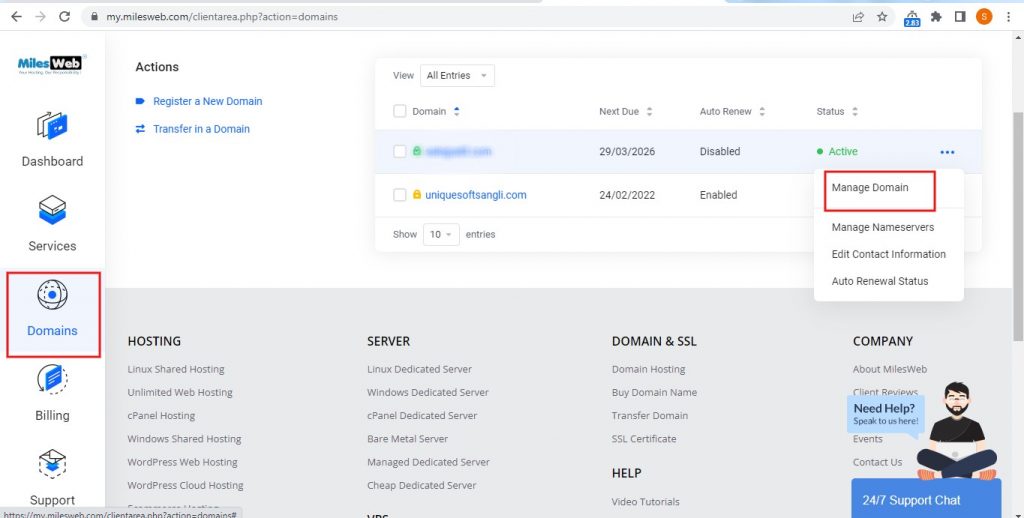
Task: Select Manage Domain from the popup menu
Action: tap(870, 187)
